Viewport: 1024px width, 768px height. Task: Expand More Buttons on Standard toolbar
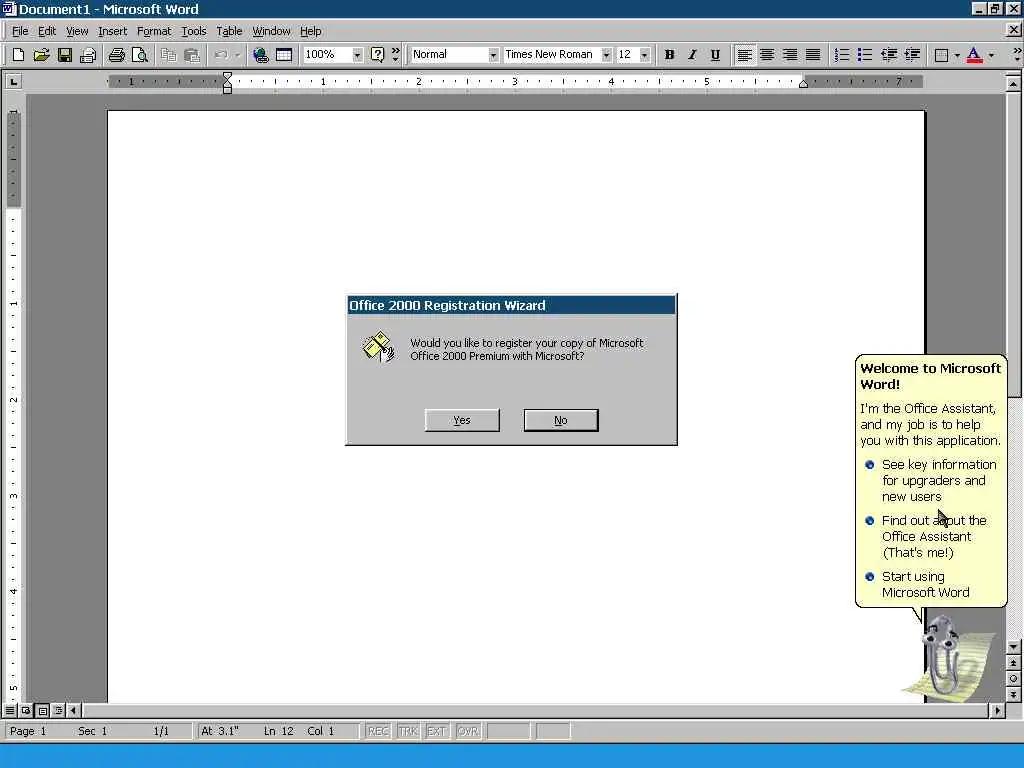pyautogui.click(x=396, y=55)
